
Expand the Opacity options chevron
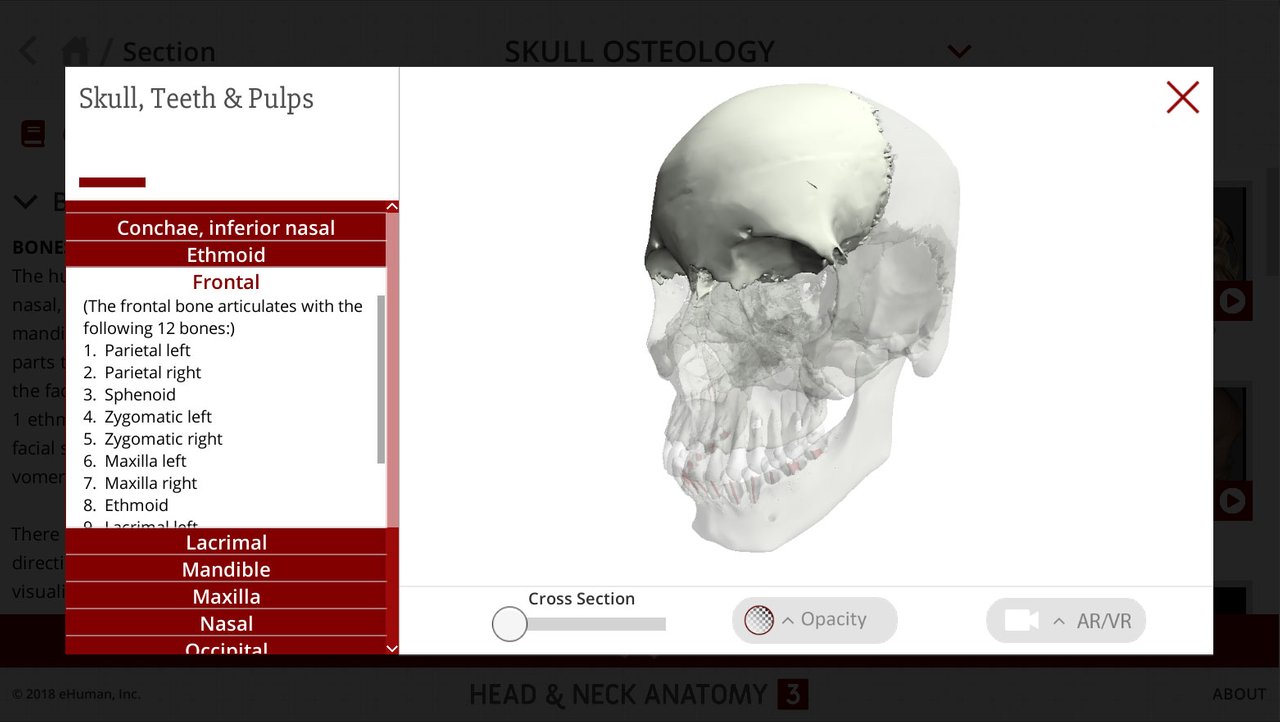tap(788, 621)
